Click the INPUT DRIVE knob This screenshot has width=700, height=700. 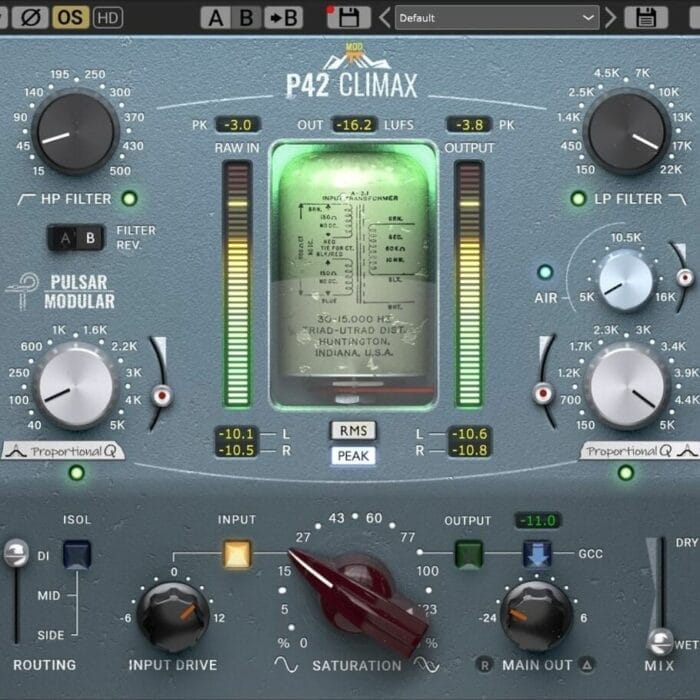point(173,617)
